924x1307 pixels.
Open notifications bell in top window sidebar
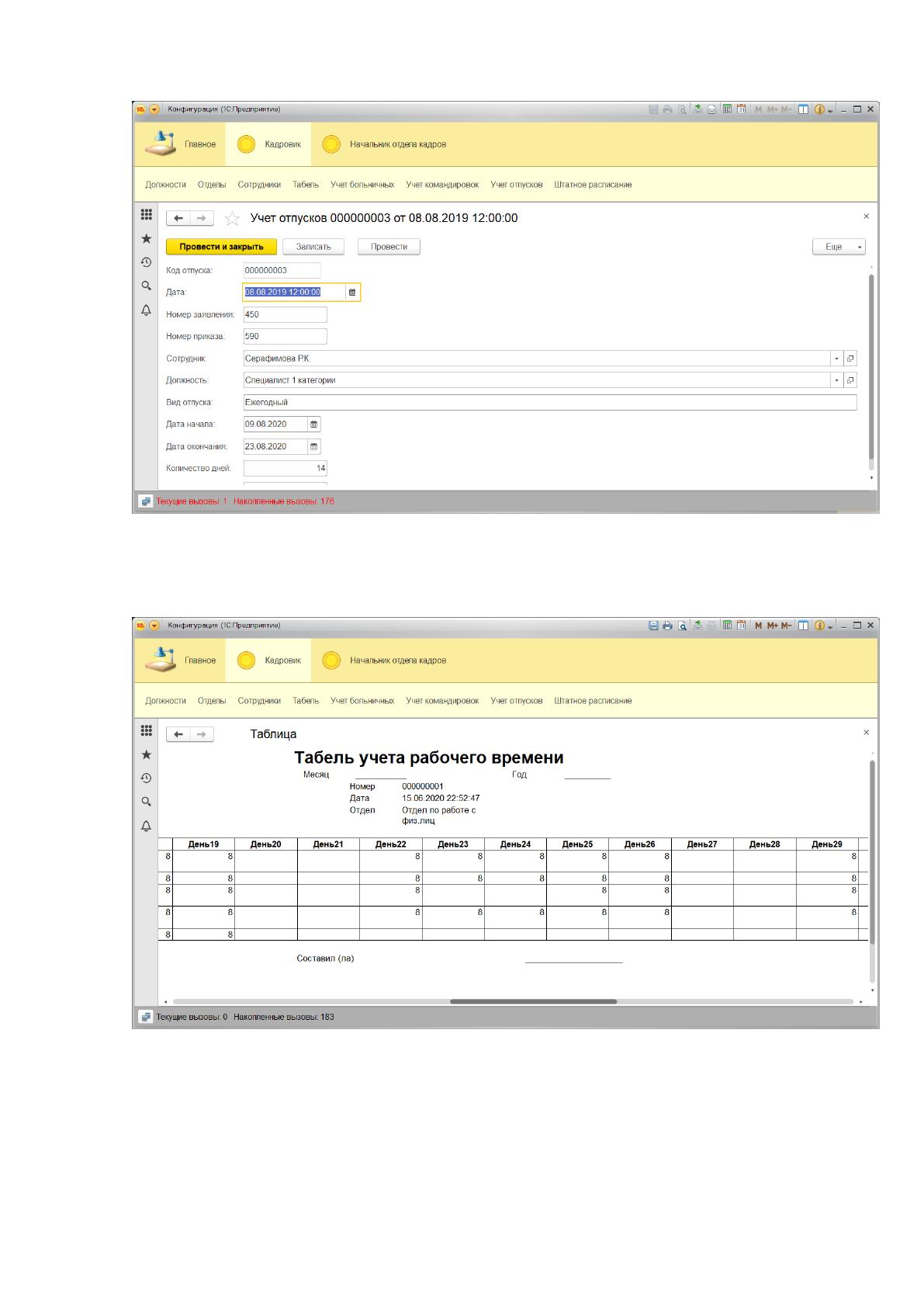coord(146,310)
